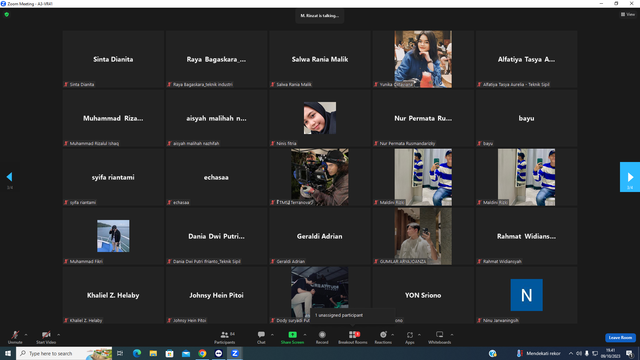Screen dimensions: 640x360
Task: Click the Zoom icon on the taskbar
Action: [x=235, y=353]
